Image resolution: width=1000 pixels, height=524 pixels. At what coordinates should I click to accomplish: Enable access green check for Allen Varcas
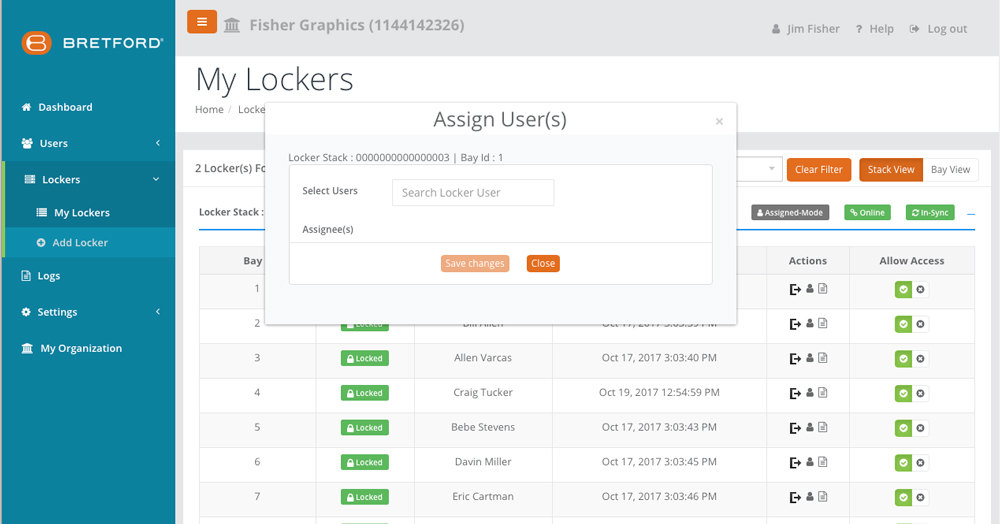click(x=903, y=359)
